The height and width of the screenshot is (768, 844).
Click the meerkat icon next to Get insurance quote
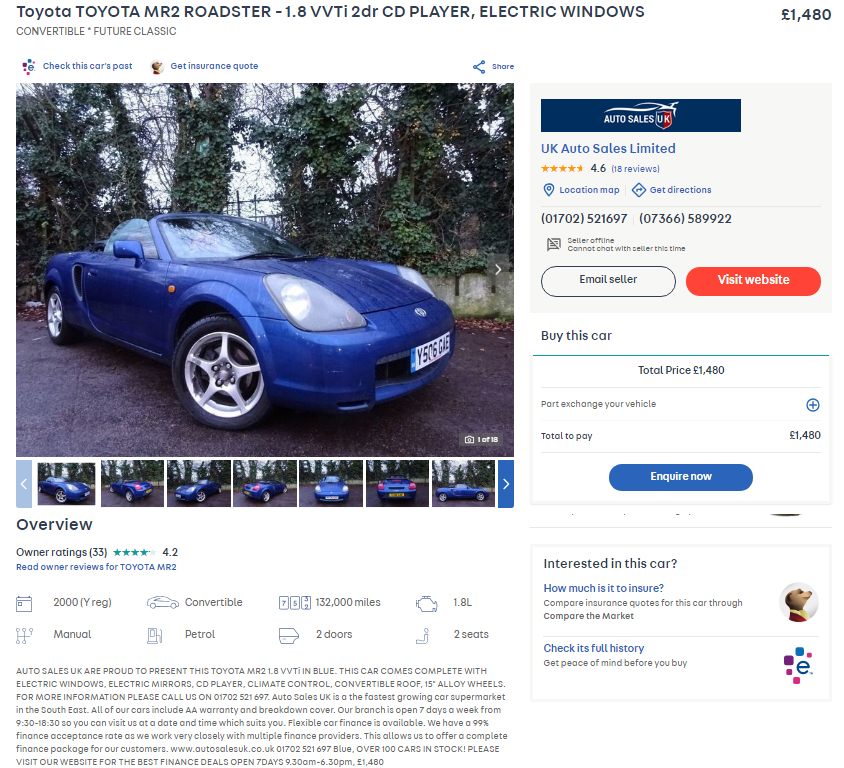coord(157,67)
